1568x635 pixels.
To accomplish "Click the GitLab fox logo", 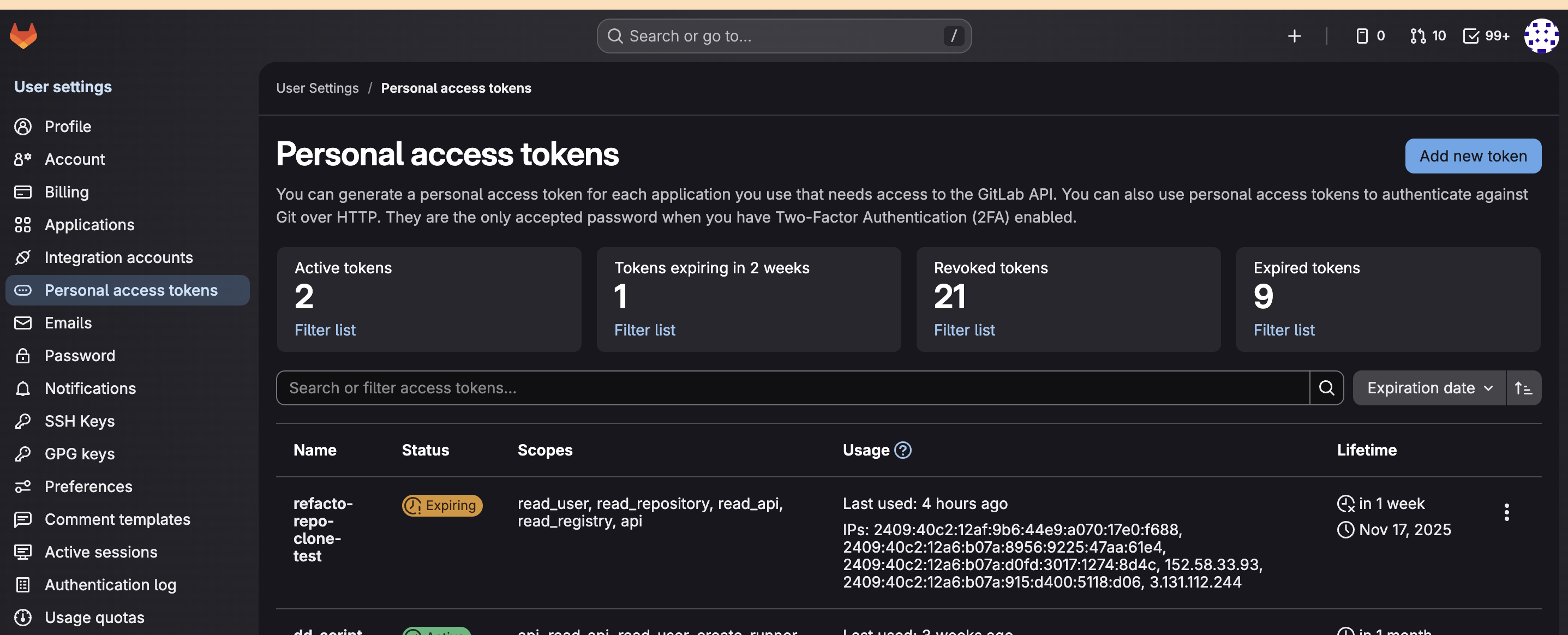I will (23, 36).
